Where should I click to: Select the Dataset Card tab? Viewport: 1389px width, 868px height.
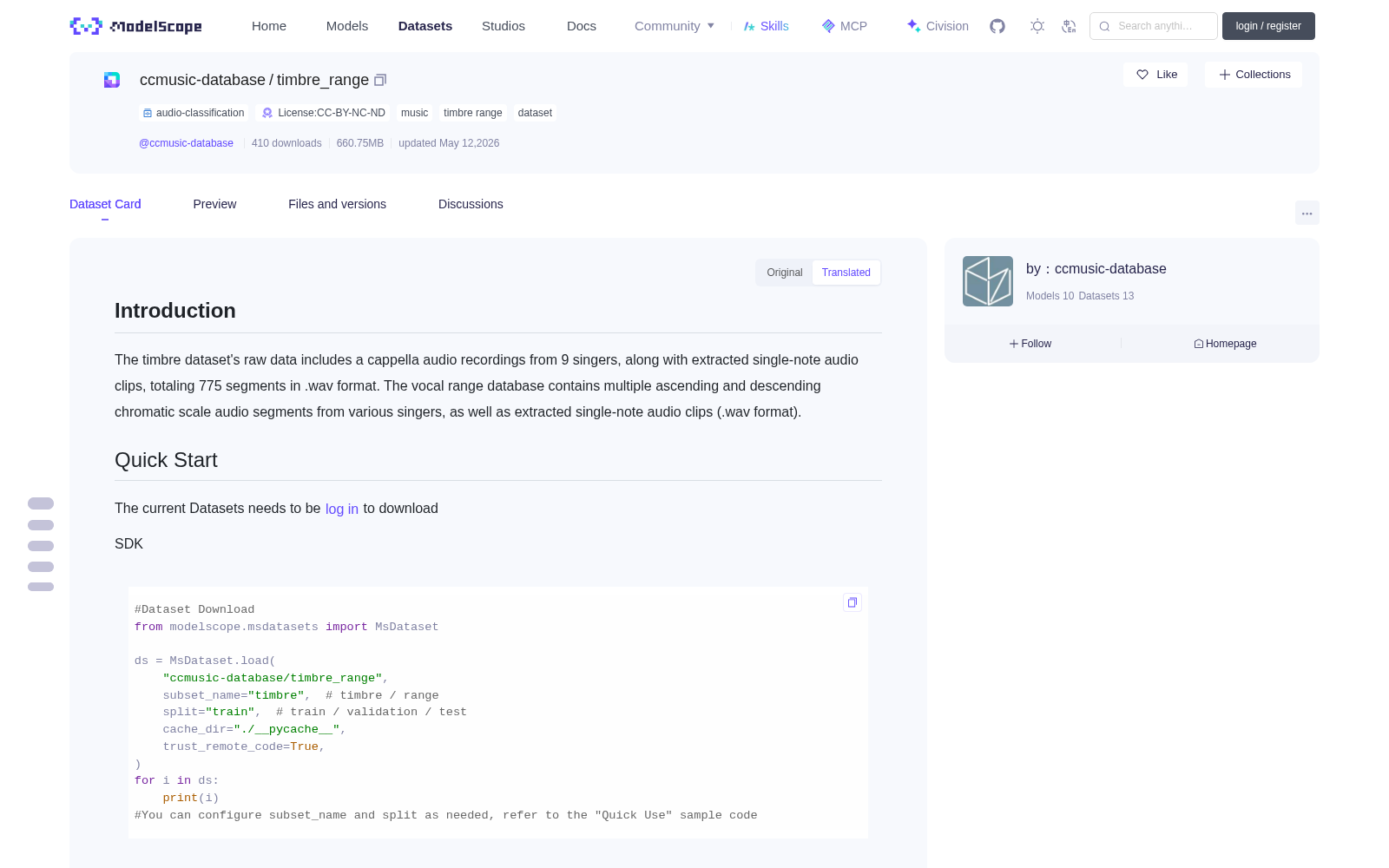105,204
